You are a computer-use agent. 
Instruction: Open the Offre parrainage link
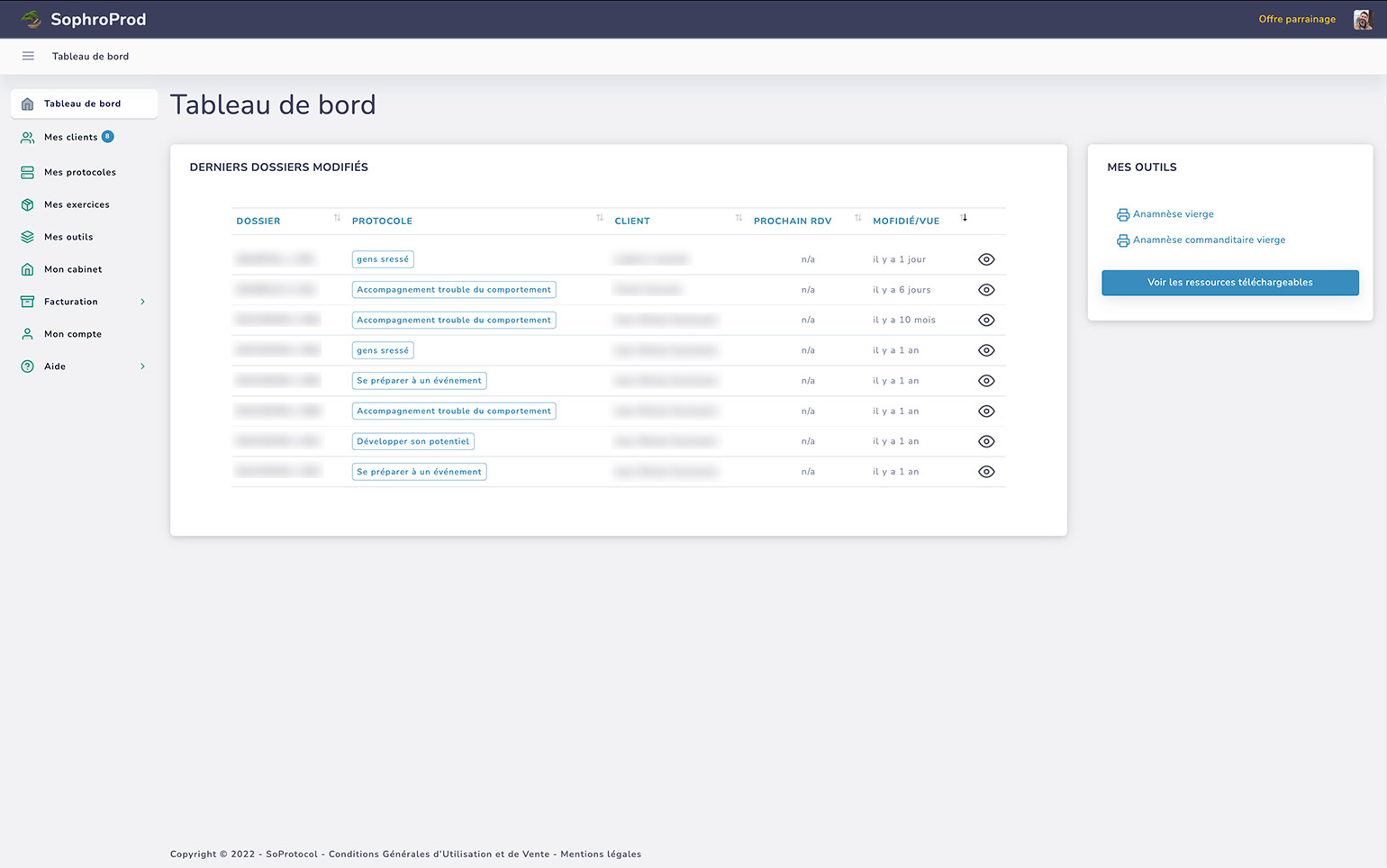coord(1296,19)
